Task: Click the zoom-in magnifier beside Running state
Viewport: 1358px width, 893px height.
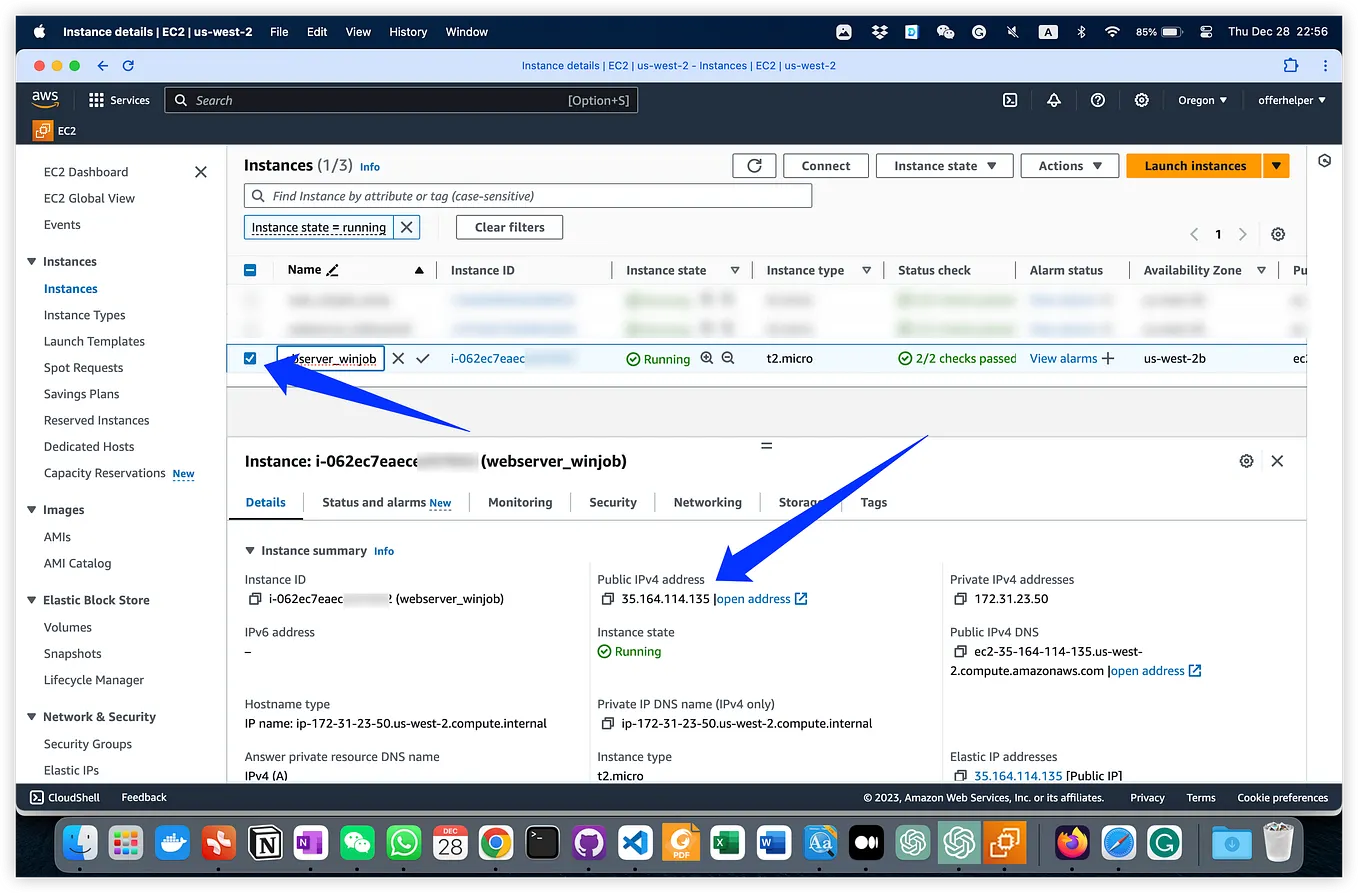Action: point(706,358)
